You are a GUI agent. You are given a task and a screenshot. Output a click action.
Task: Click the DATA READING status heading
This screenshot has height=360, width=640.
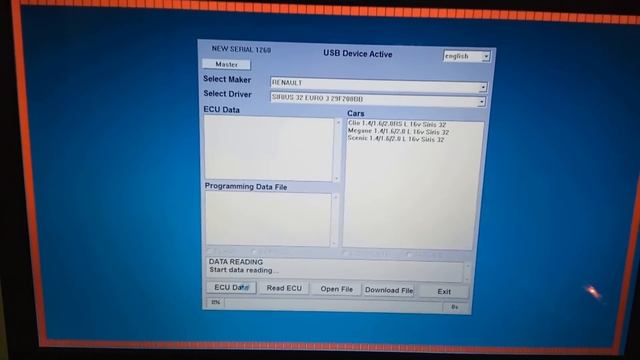click(x=236, y=262)
